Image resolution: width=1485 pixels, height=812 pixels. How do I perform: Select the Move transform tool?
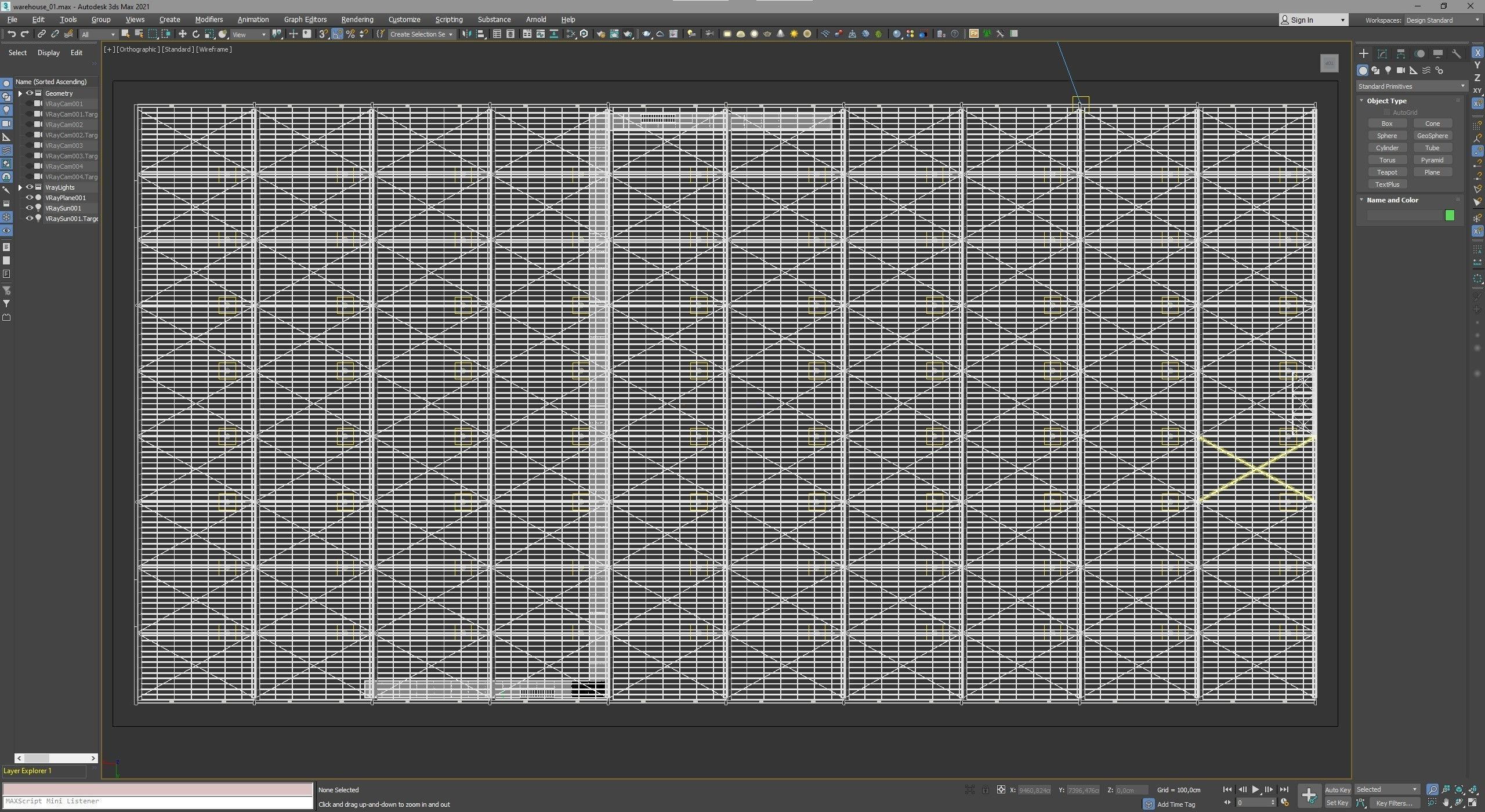[182, 34]
